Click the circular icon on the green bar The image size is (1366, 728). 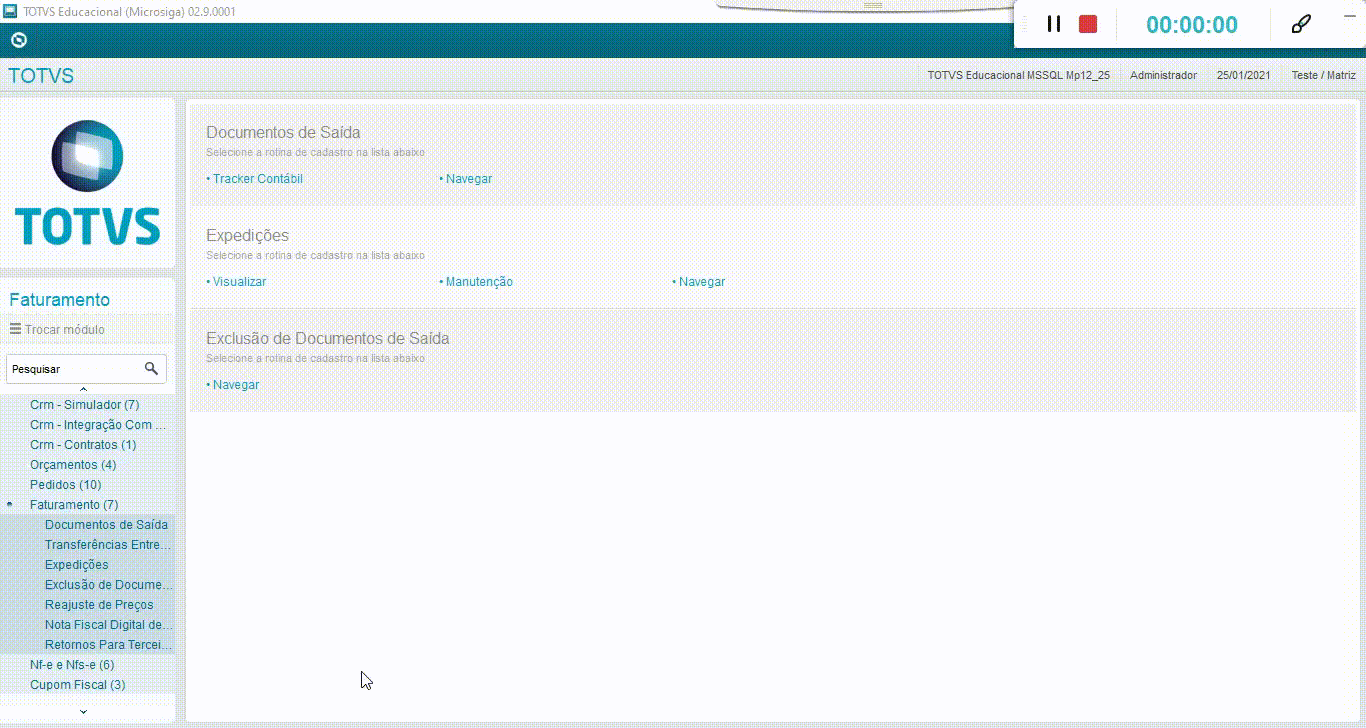point(18,40)
